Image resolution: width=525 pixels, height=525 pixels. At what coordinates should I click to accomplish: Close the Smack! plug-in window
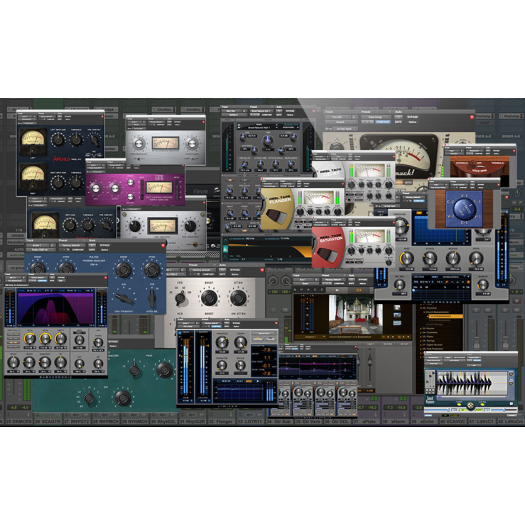tap(472, 117)
